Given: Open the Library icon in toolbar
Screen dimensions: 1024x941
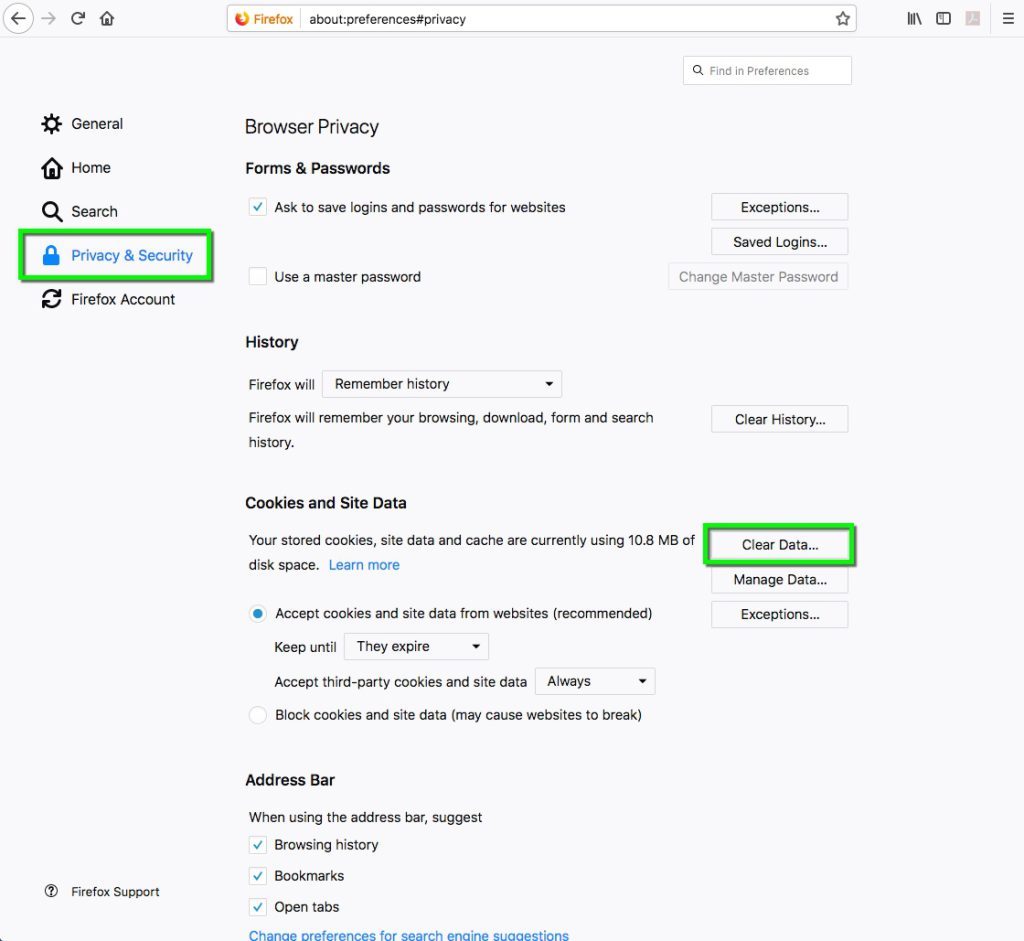Looking at the screenshot, I should (914, 19).
